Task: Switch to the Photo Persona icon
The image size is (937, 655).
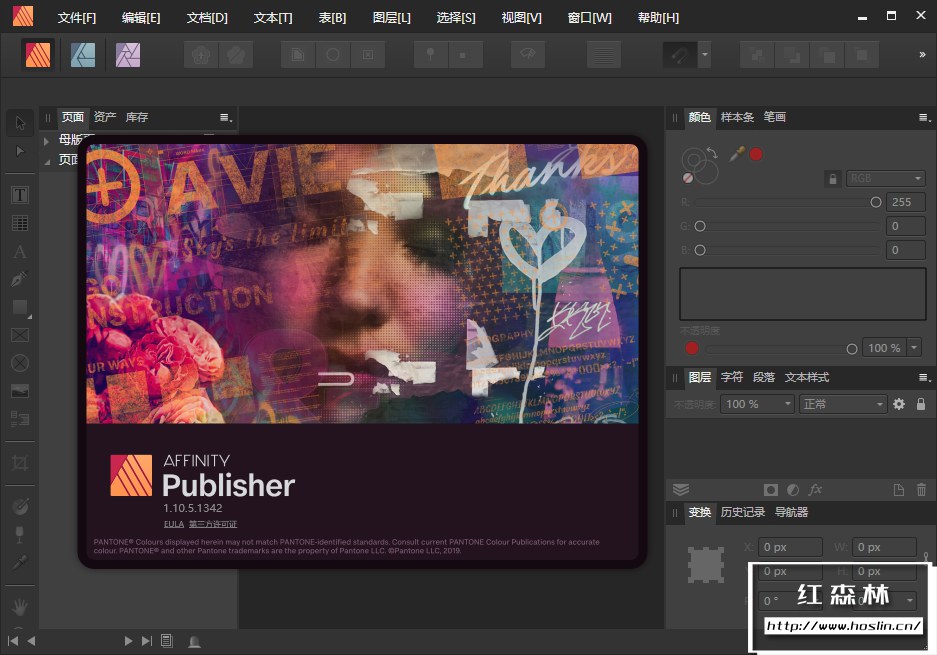Action: tap(128, 55)
